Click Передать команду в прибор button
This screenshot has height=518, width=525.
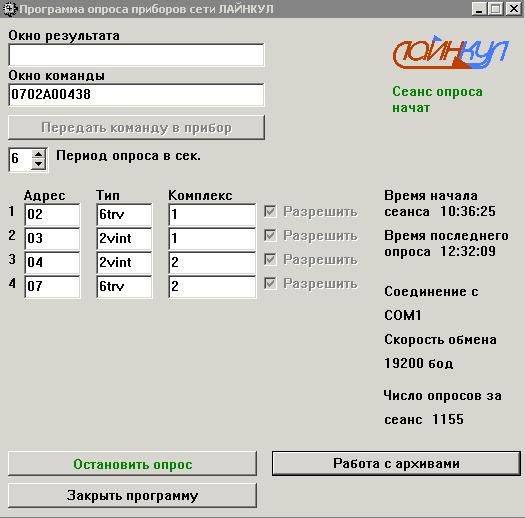[x=137, y=128]
